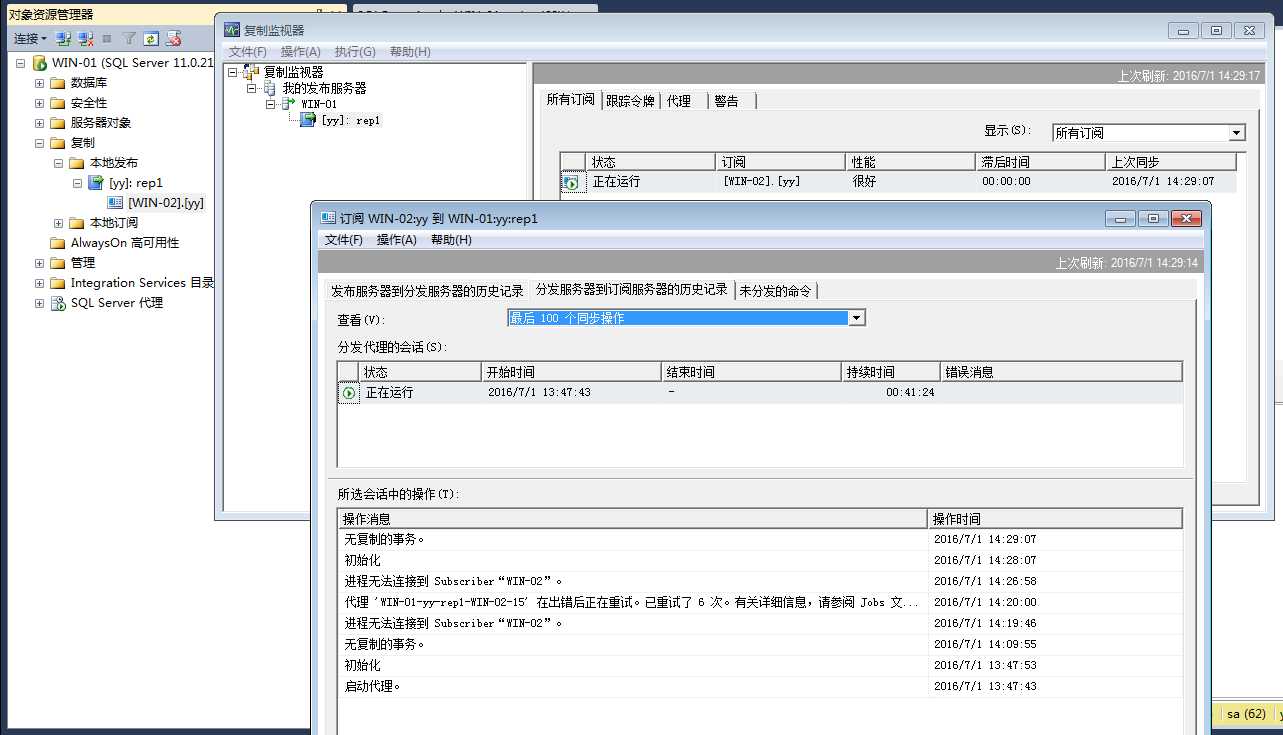This screenshot has height=735, width=1283.
Task: Select AlwaysOn 高可用性 tree item
Action: (x=125, y=243)
